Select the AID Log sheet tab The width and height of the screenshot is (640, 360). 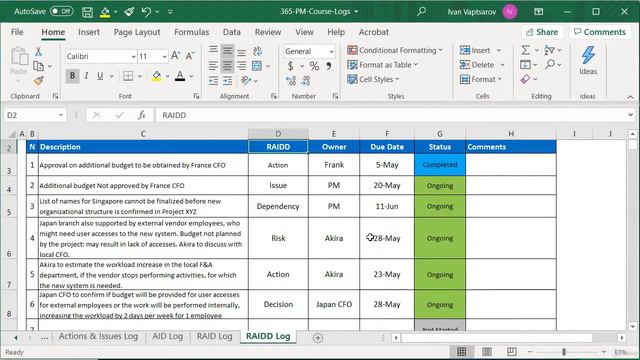pyautogui.click(x=167, y=336)
